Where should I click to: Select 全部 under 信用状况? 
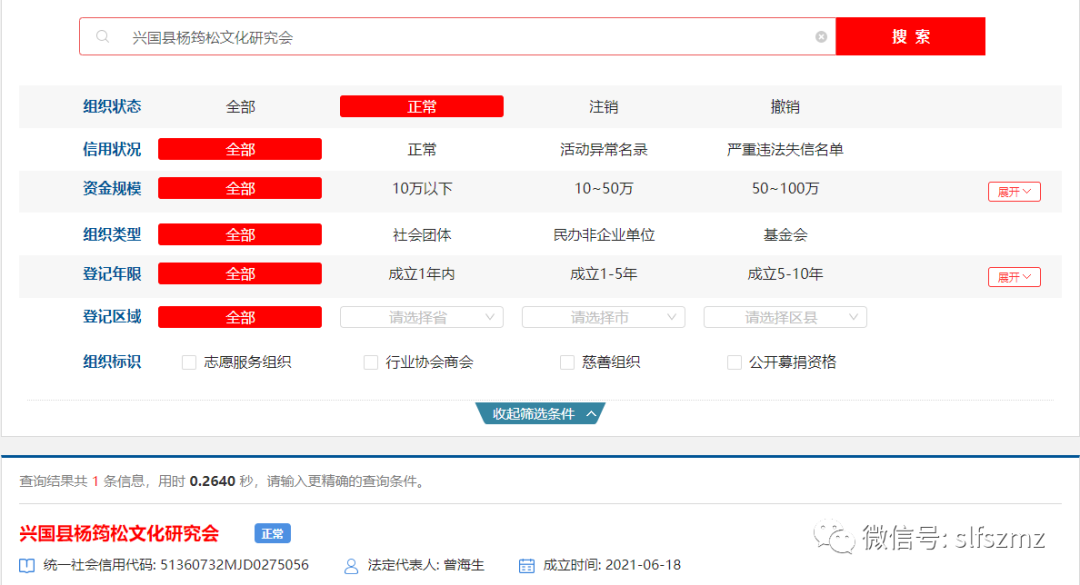click(240, 149)
